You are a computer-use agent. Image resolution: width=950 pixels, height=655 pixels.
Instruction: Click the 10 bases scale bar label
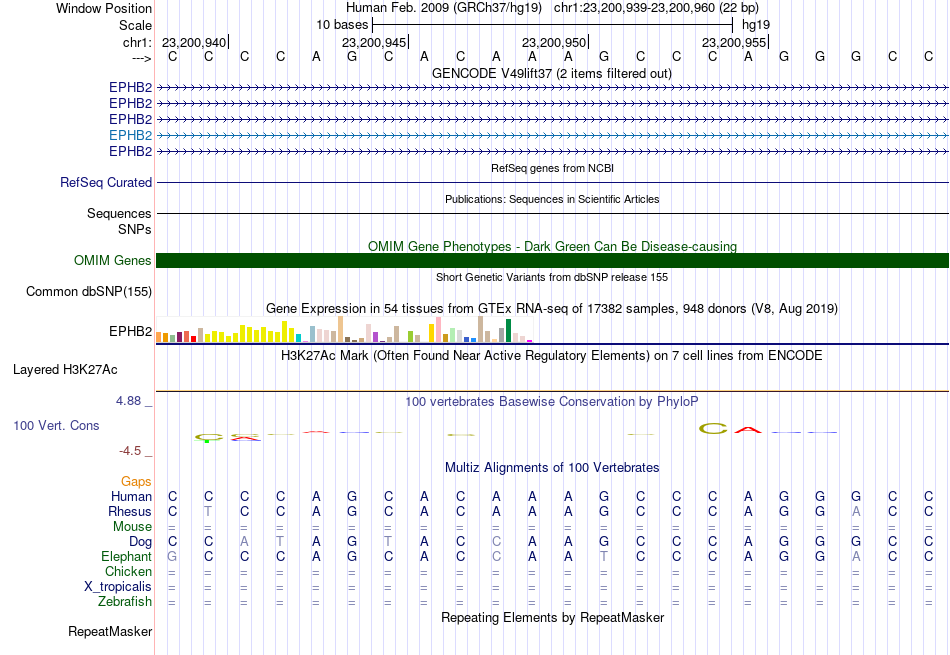[x=342, y=25]
